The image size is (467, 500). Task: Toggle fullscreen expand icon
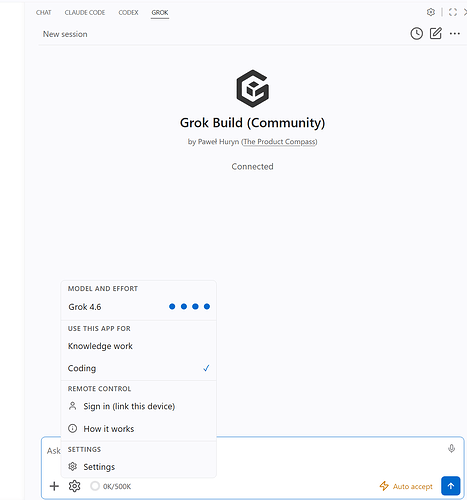point(453,12)
